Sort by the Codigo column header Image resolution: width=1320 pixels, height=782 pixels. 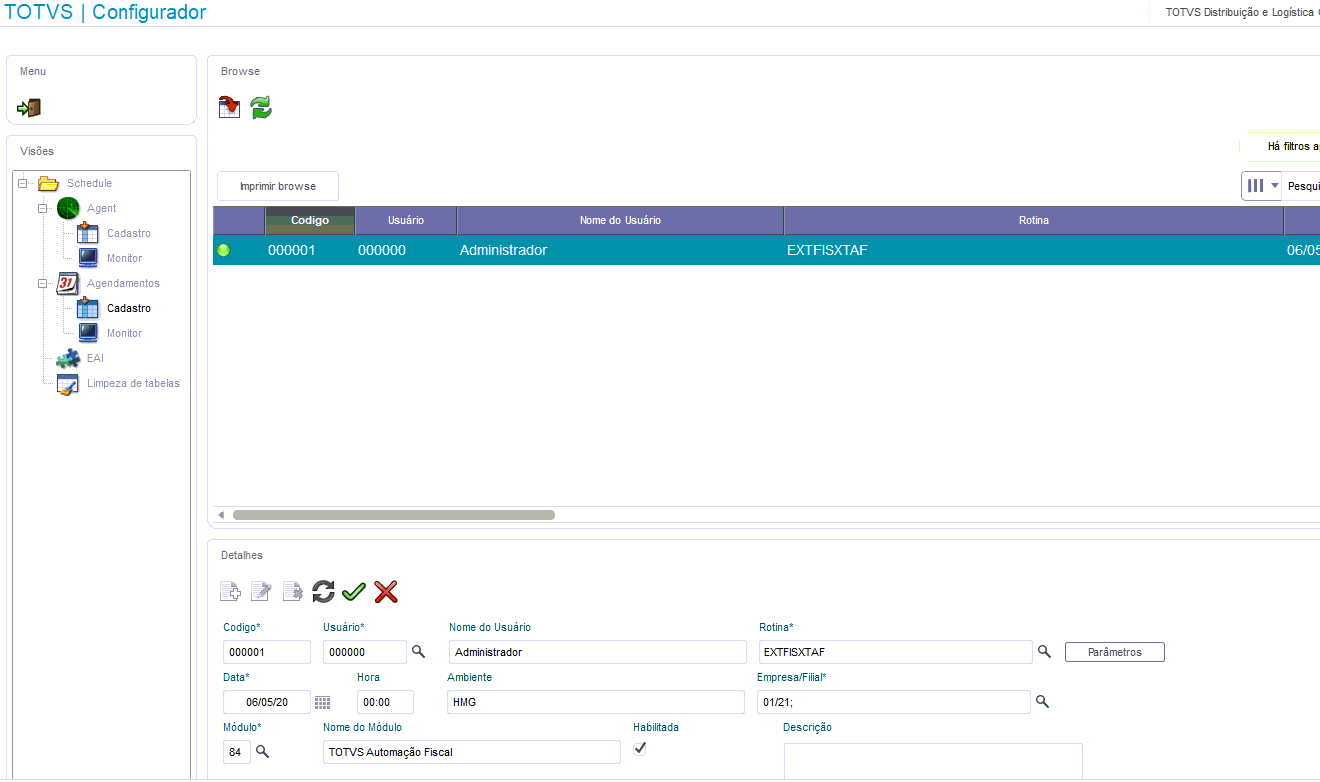310,220
